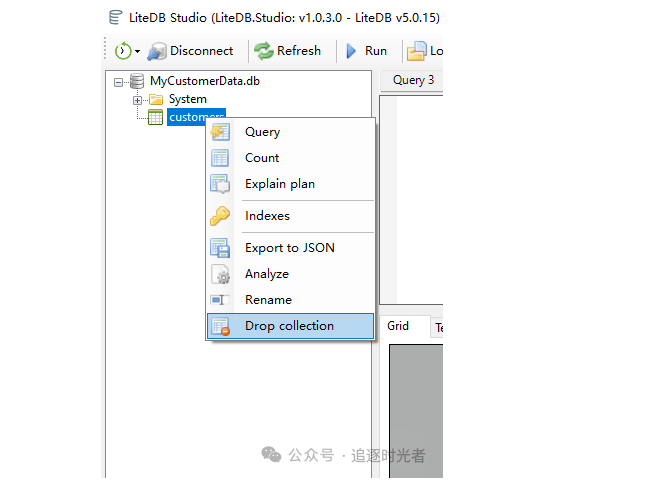Click the Analyze gear document icon

click(x=221, y=274)
